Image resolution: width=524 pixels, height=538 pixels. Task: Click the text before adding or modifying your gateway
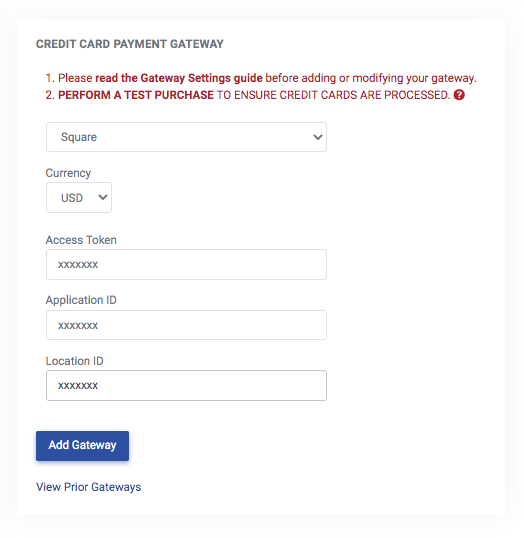(371, 78)
